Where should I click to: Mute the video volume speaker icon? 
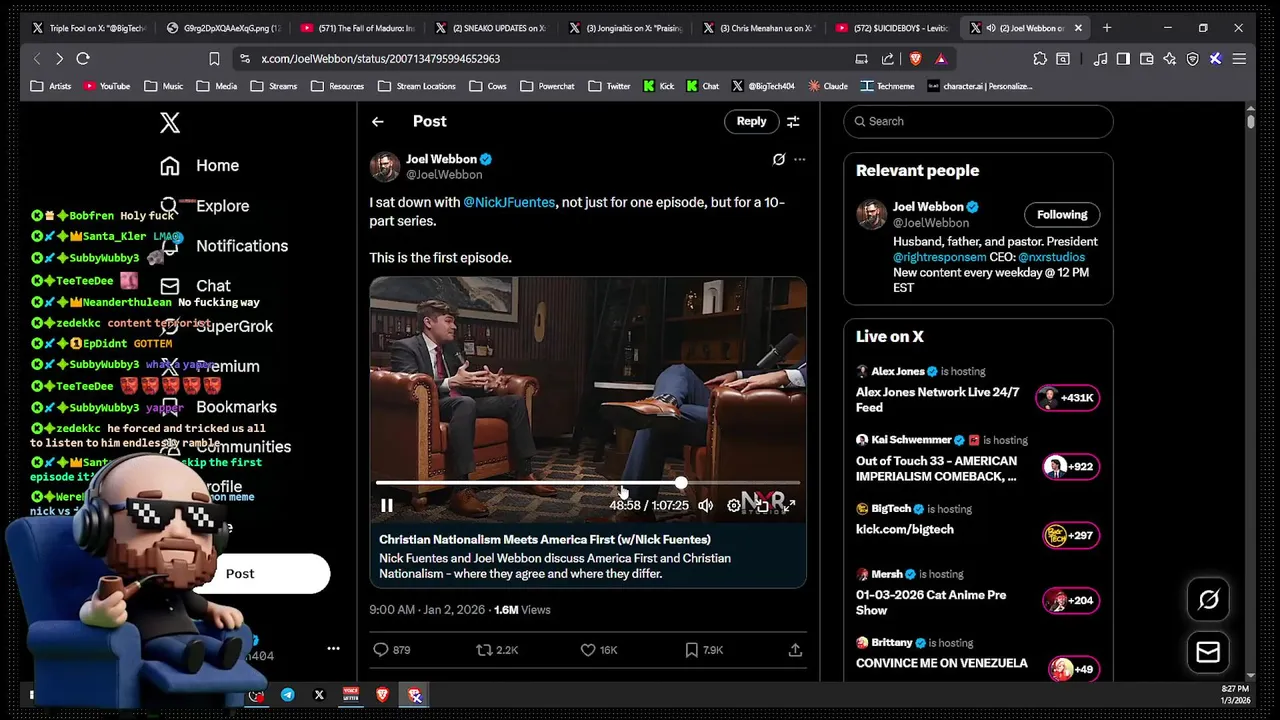tap(706, 506)
